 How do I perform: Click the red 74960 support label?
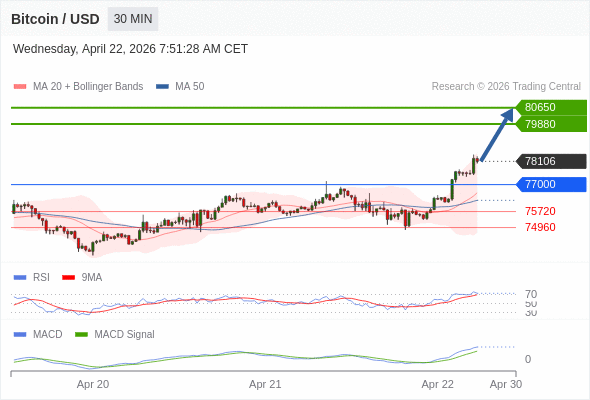[540, 227]
